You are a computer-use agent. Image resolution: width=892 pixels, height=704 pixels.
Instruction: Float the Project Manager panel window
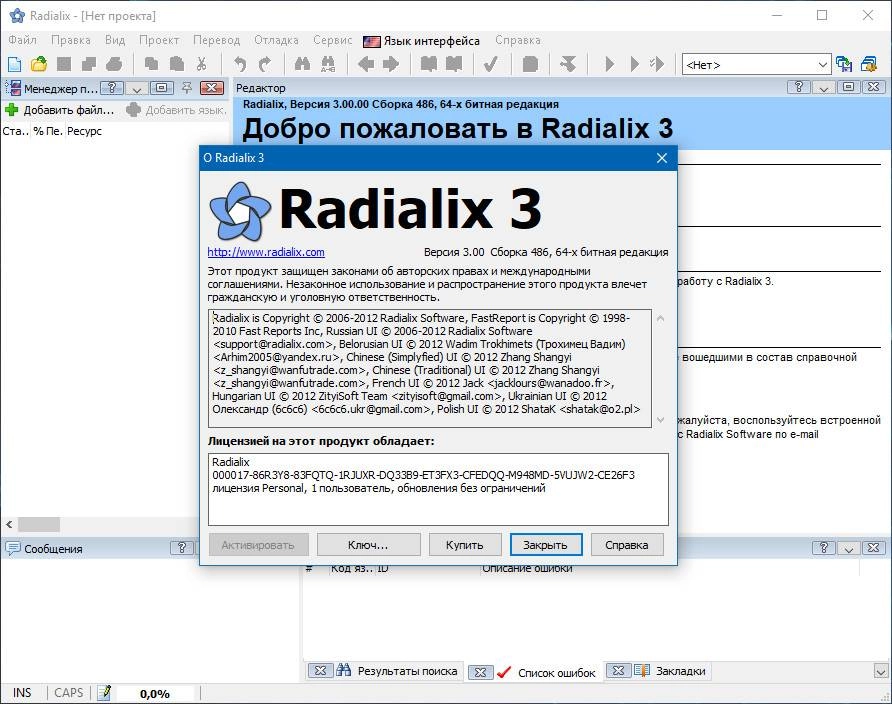tap(162, 88)
